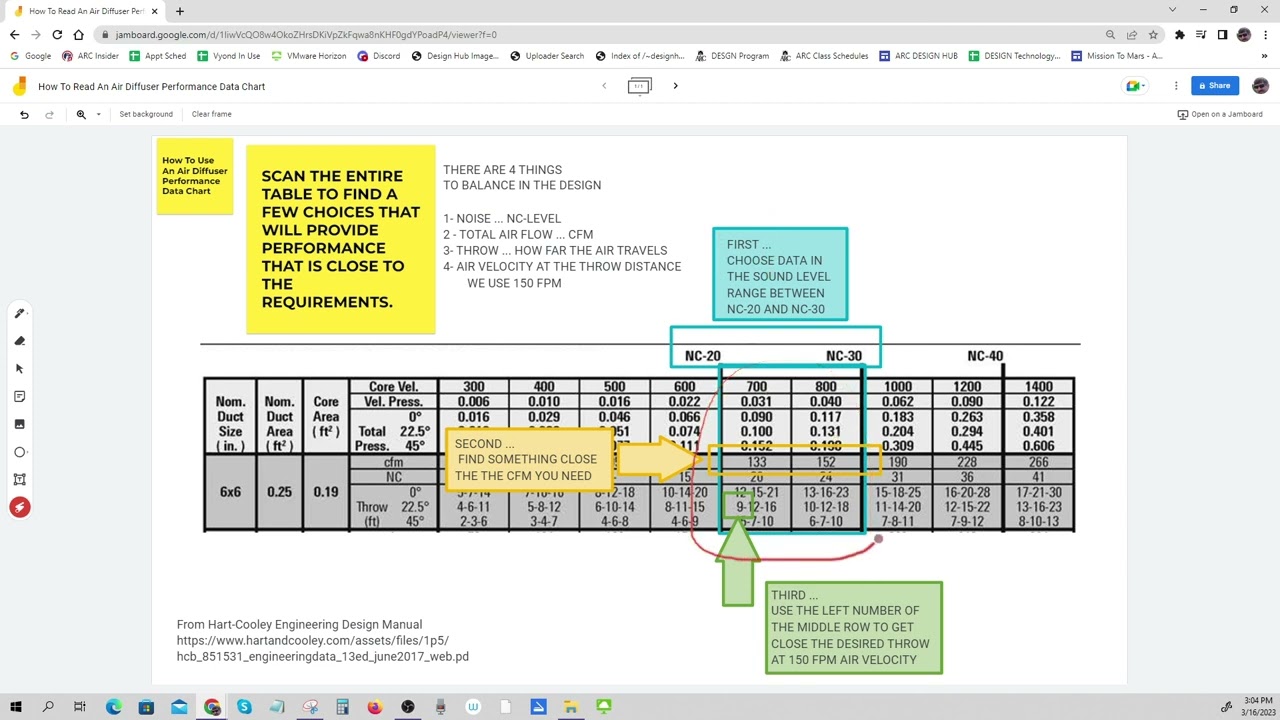1280x720 pixels.
Task: Open Windows Start menu
Action: coord(15,707)
